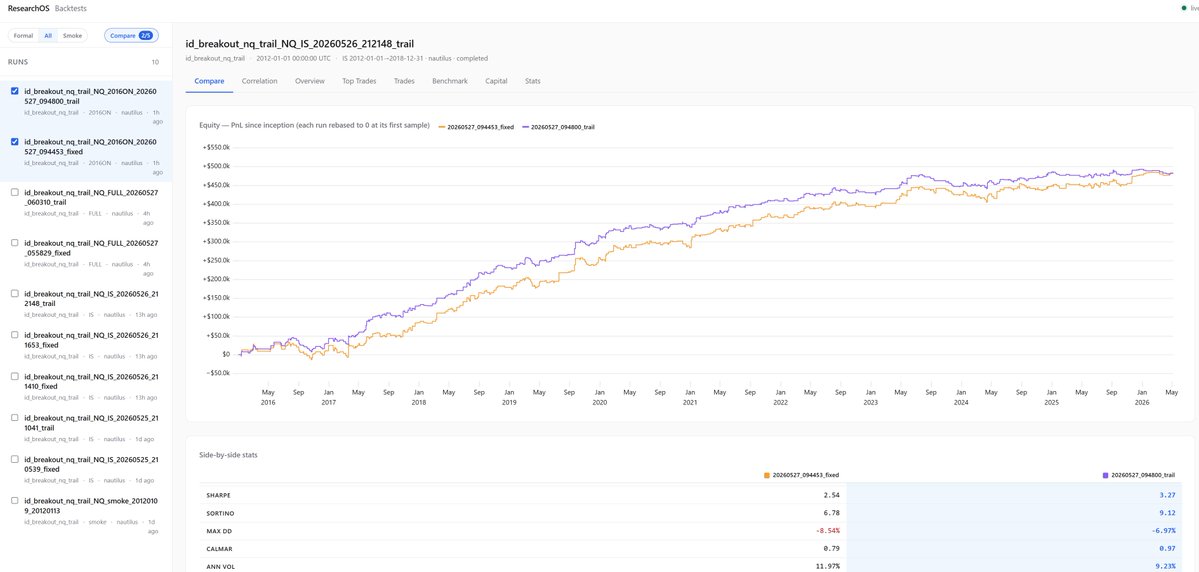Click the CALMAR row label
The height and width of the screenshot is (572, 1199).
point(218,547)
